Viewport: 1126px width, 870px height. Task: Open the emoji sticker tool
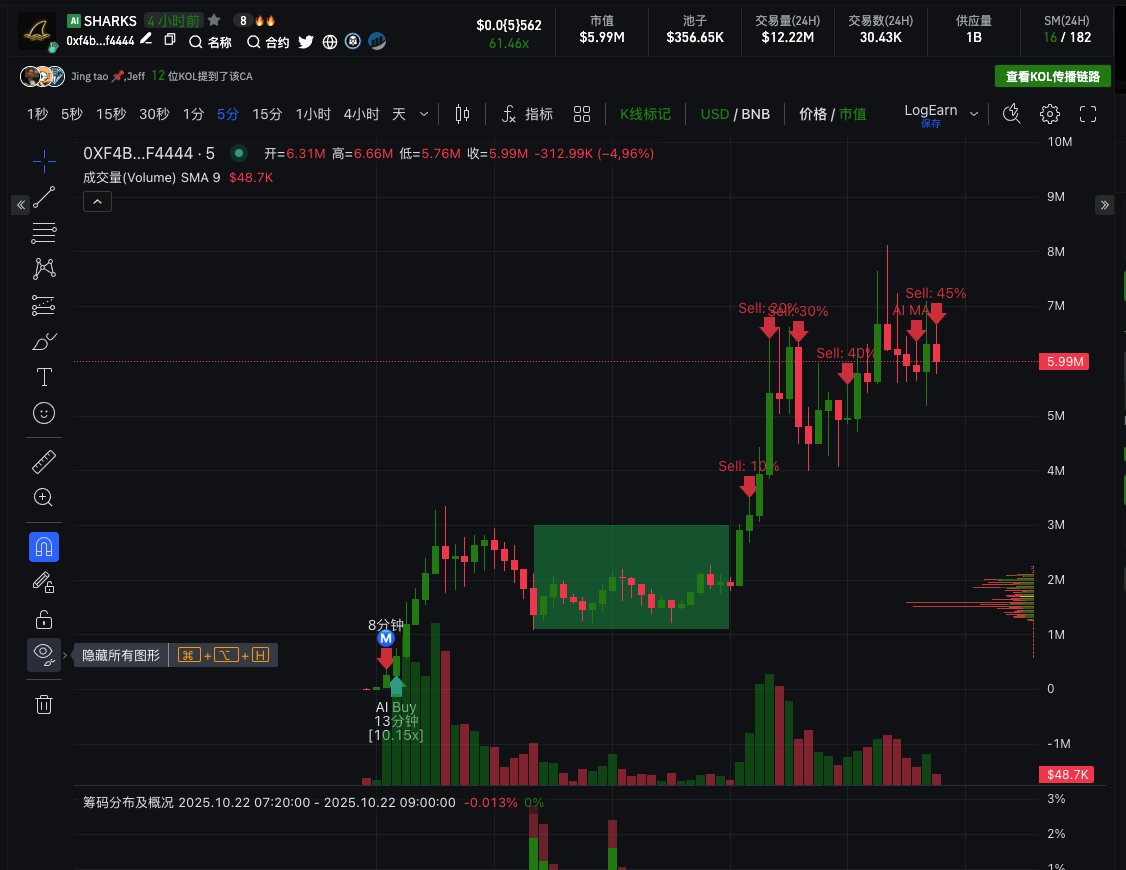(44, 412)
